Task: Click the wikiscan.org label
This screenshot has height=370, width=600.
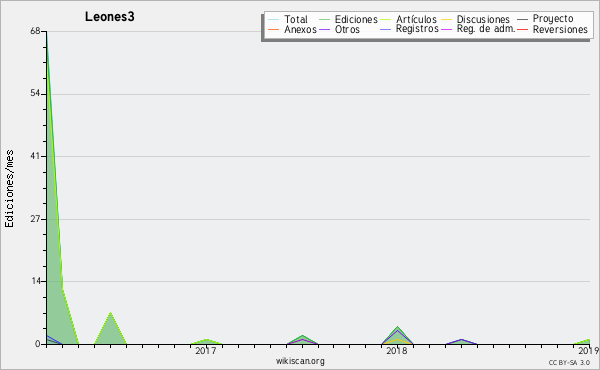Action: coord(300,360)
